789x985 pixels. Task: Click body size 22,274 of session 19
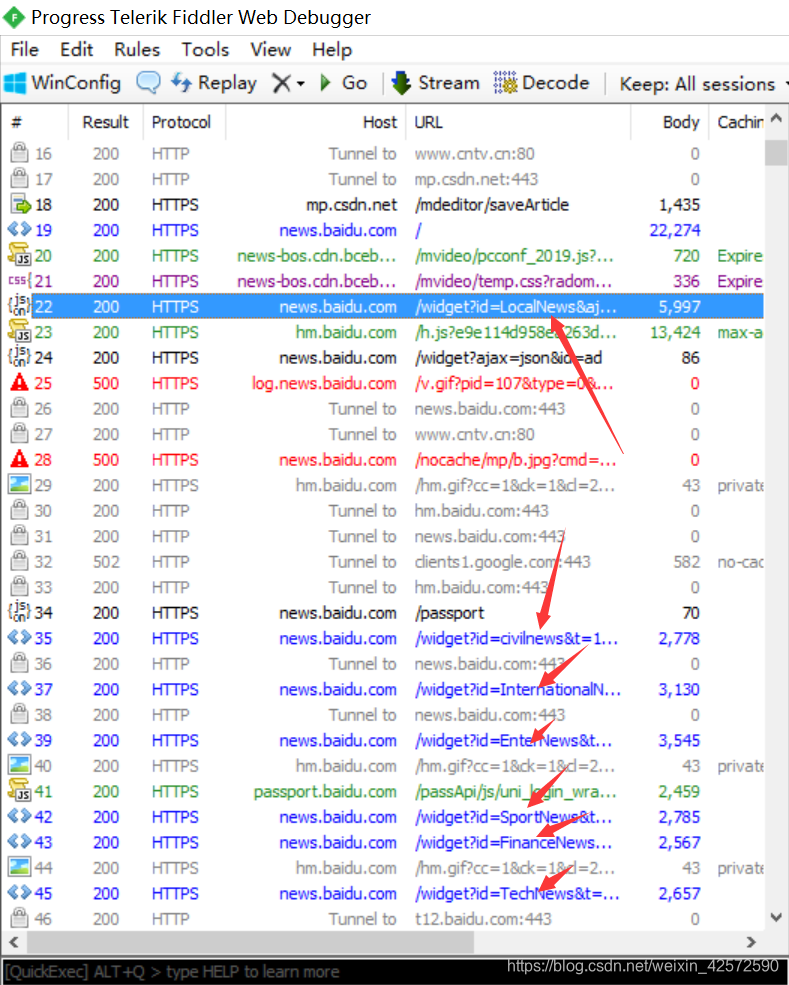675,231
